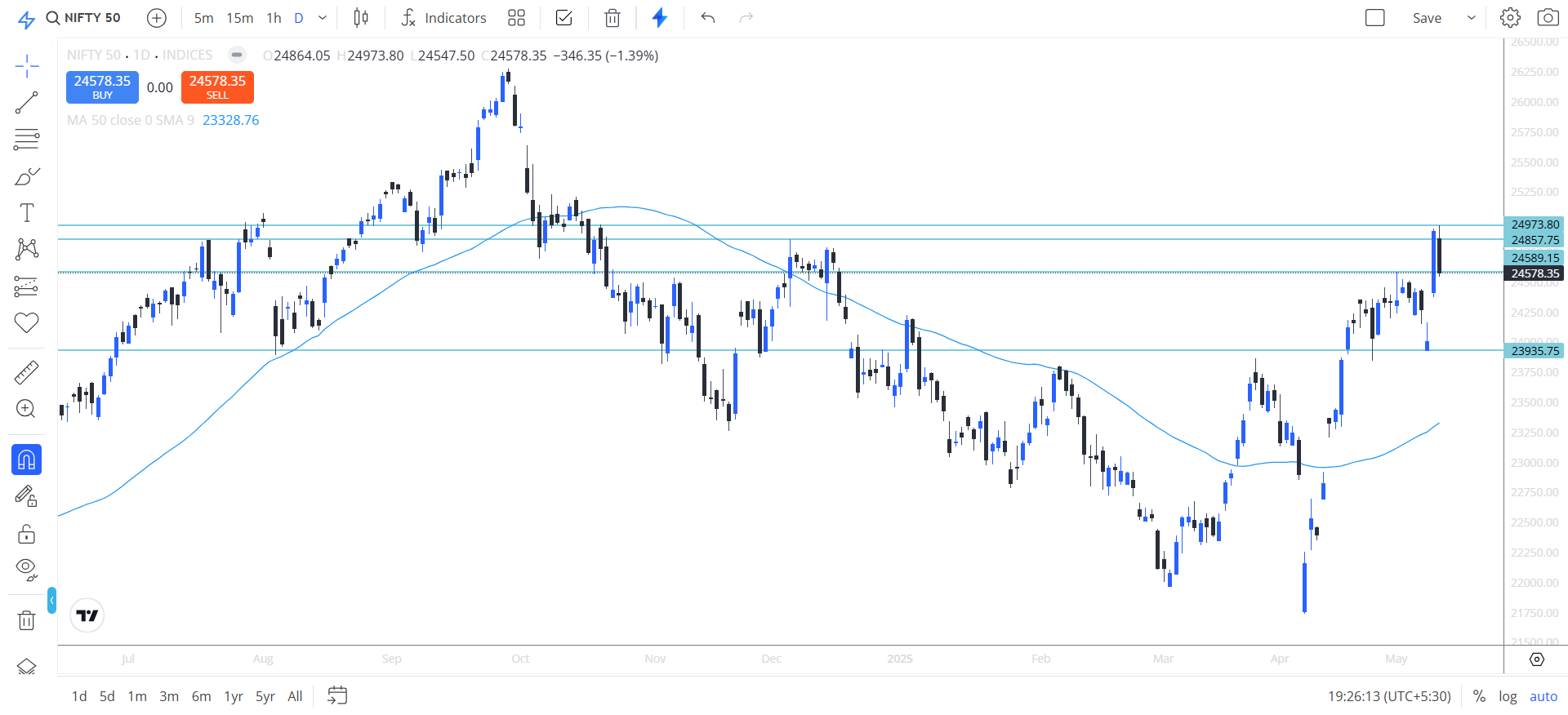
Task: Switch to 15m timeframe
Action: (239, 18)
